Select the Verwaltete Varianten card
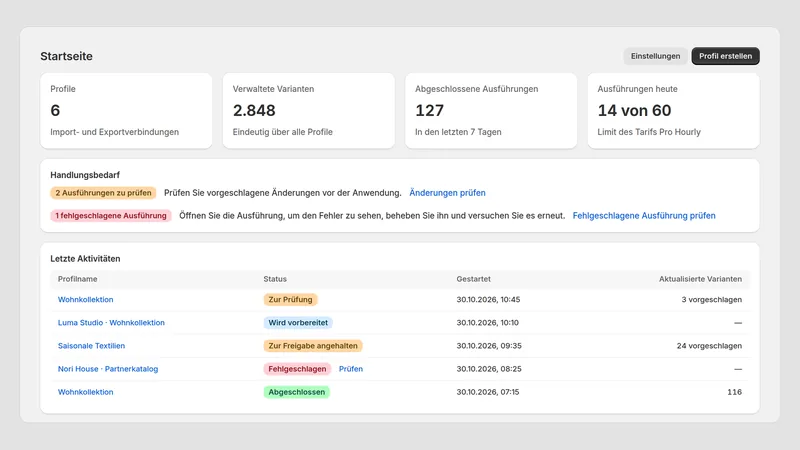Viewport: 800px width, 450px height. tap(309, 111)
